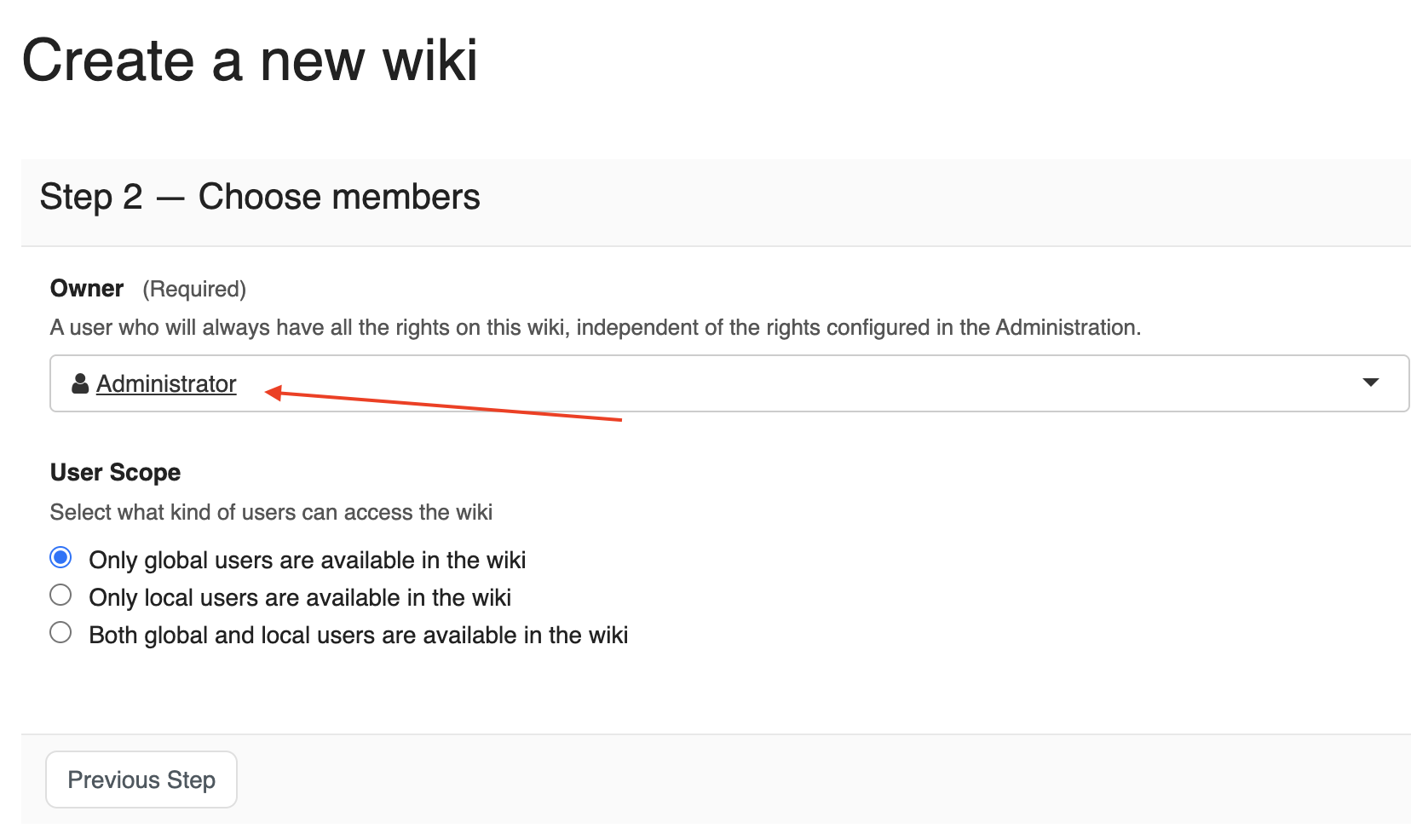Click the 'Only local users are available' label text
The image size is (1411, 840).
pos(300,598)
